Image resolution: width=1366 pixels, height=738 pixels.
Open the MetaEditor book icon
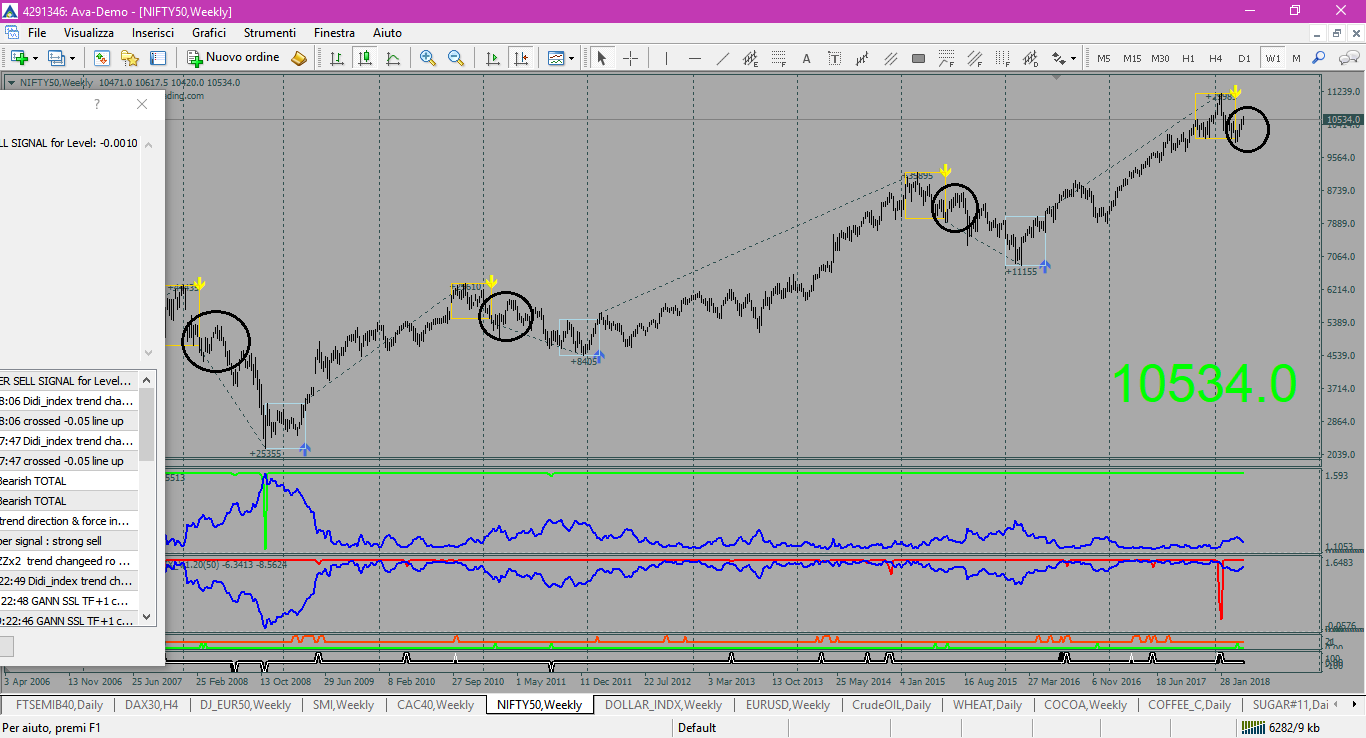(298, 58)
